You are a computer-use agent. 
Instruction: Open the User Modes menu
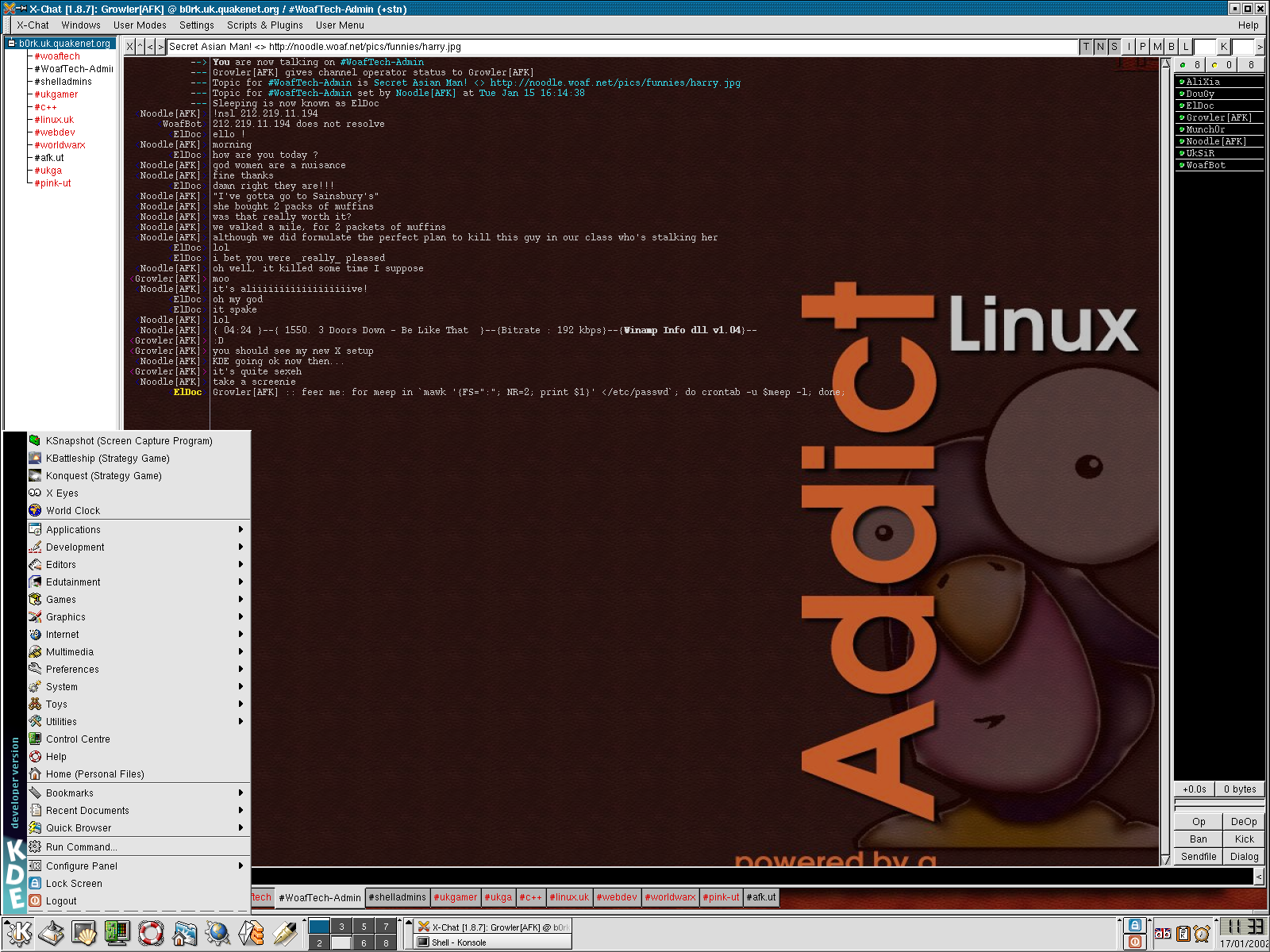pos(140,25)
